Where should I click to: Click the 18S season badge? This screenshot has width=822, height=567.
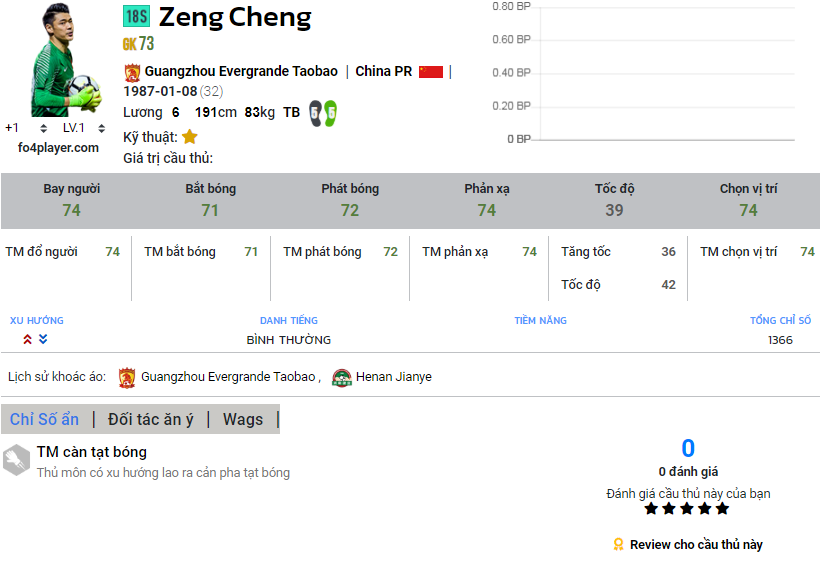pyautogui.click(x=136, y=16)
